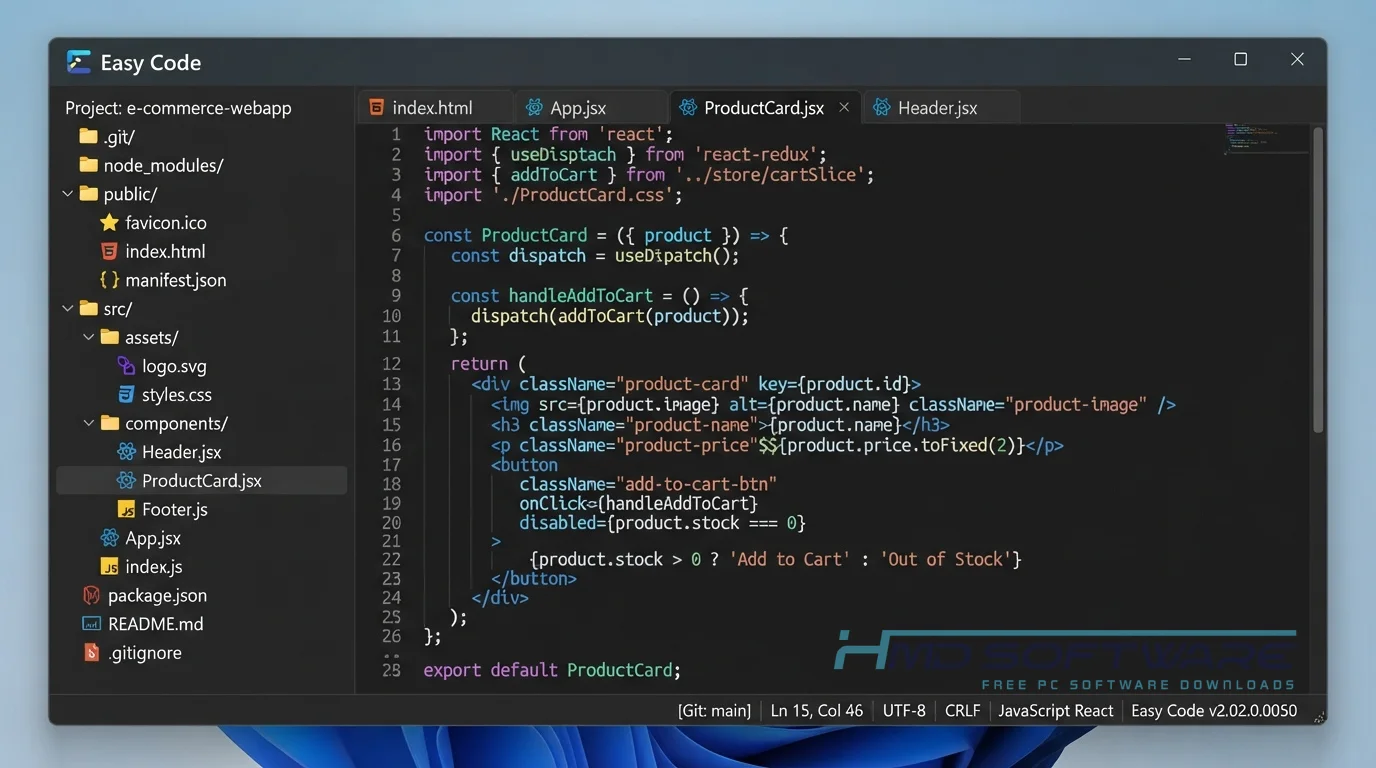
Task: Click the Git: main branch indicator
Action: point(714,711)
